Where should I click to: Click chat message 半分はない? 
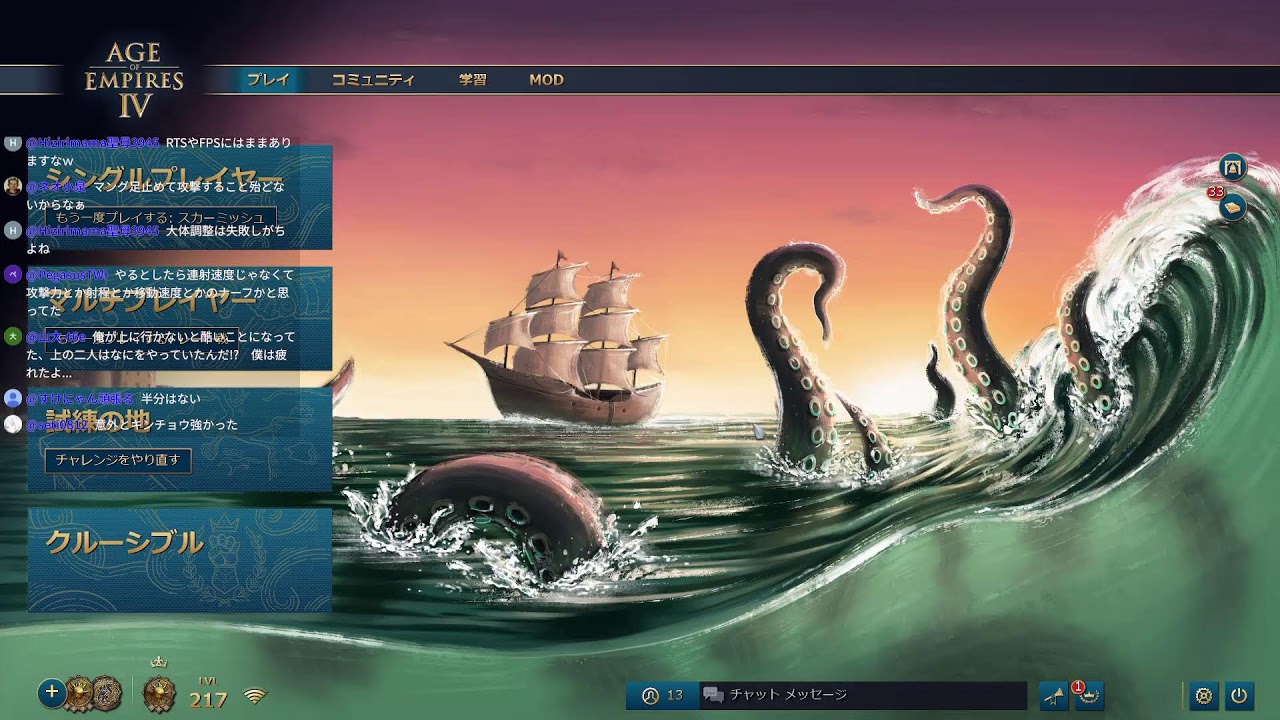(171, 399)
